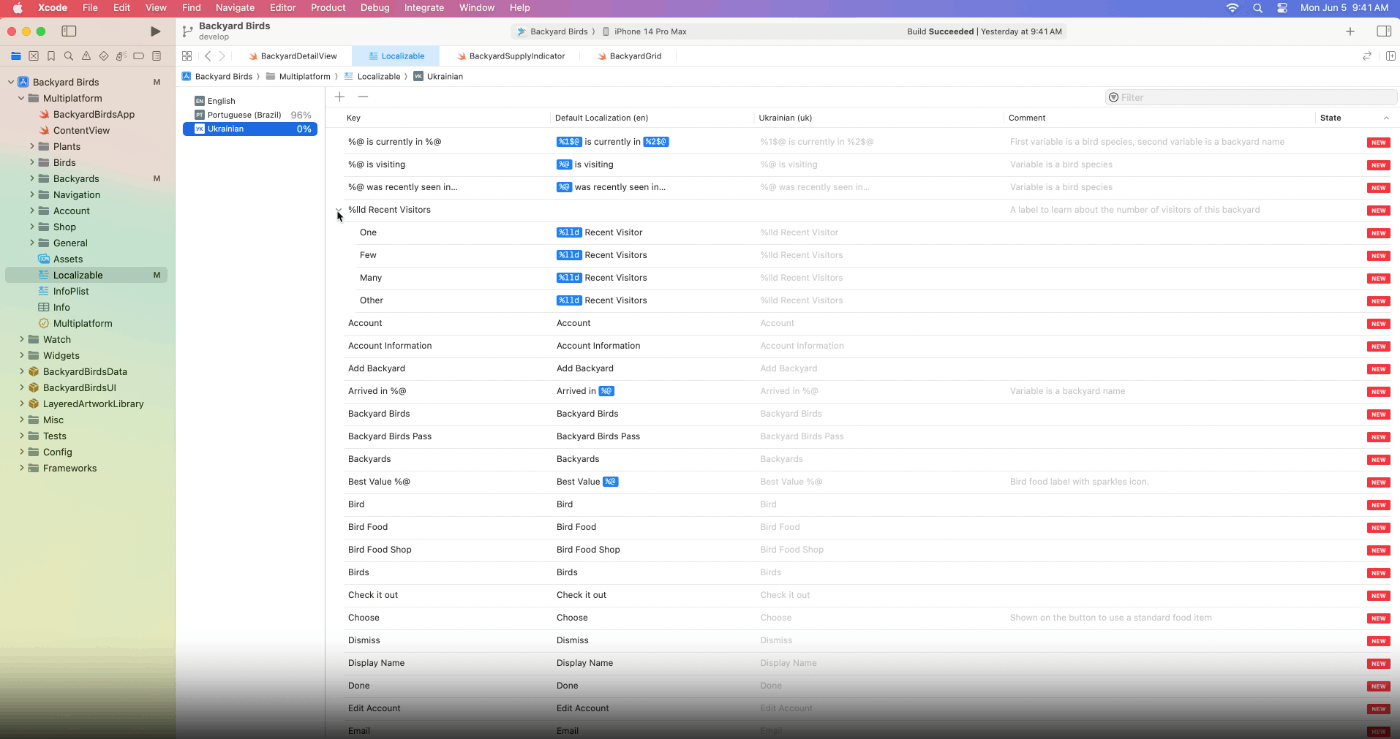Open Spotlight search in menu bar
Image resolution: width=1400 pixels, height=739 pixels.
[x=1256, y=7]
